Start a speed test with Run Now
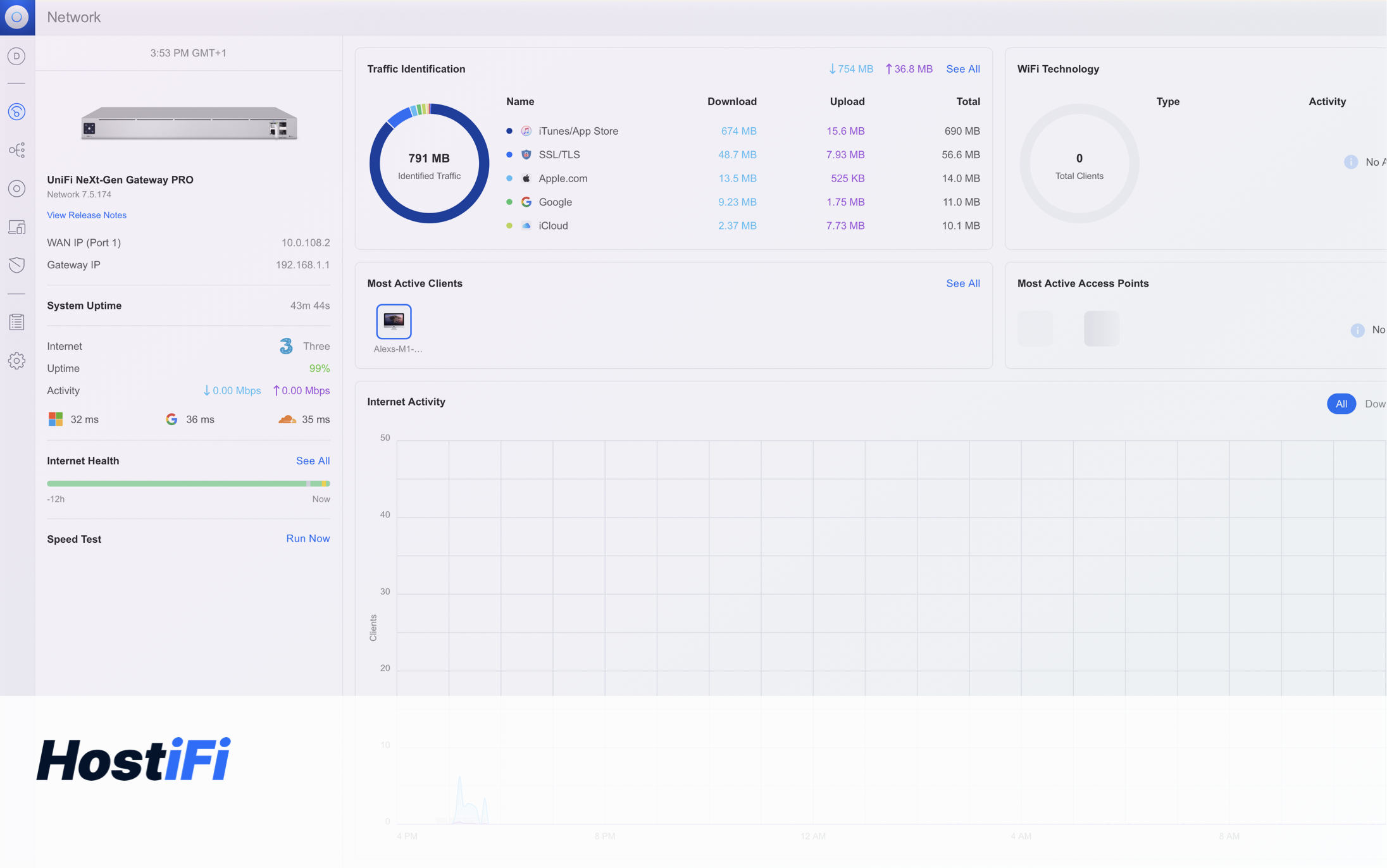Viewport: 1387px width, 868px height. [x=308, y=538]
